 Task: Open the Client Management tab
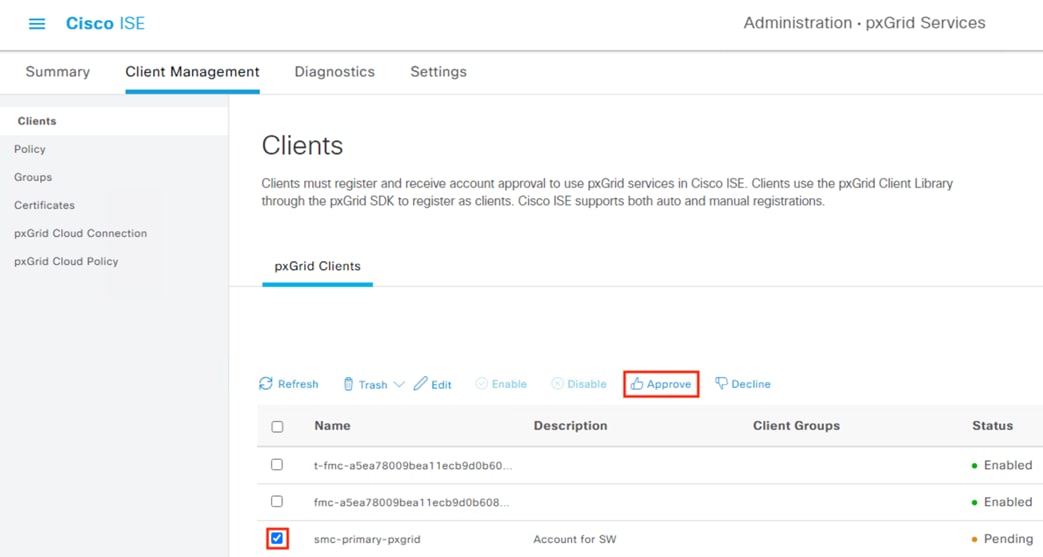[192, 72]
